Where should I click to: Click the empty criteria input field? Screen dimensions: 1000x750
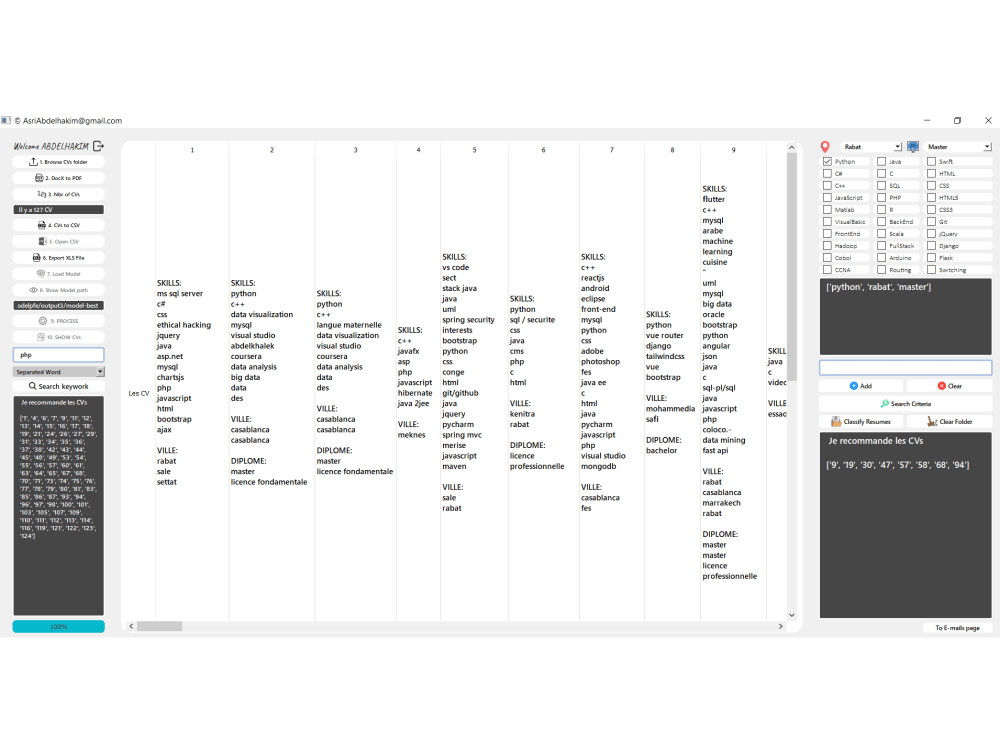coord(905,367)
